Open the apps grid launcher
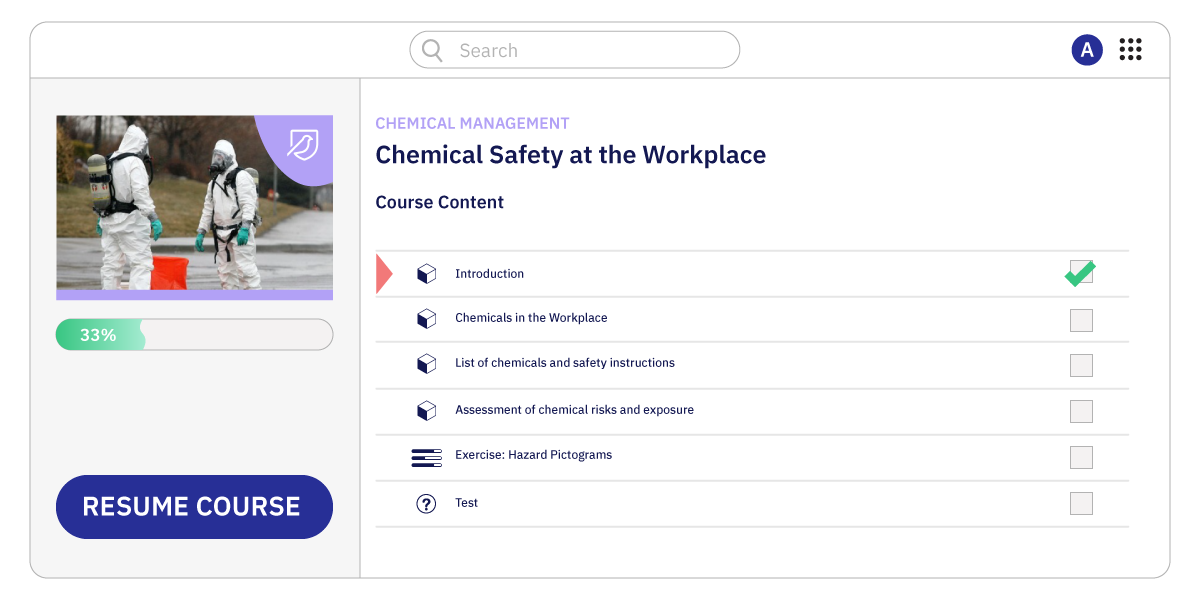 tap(1130, 49)
